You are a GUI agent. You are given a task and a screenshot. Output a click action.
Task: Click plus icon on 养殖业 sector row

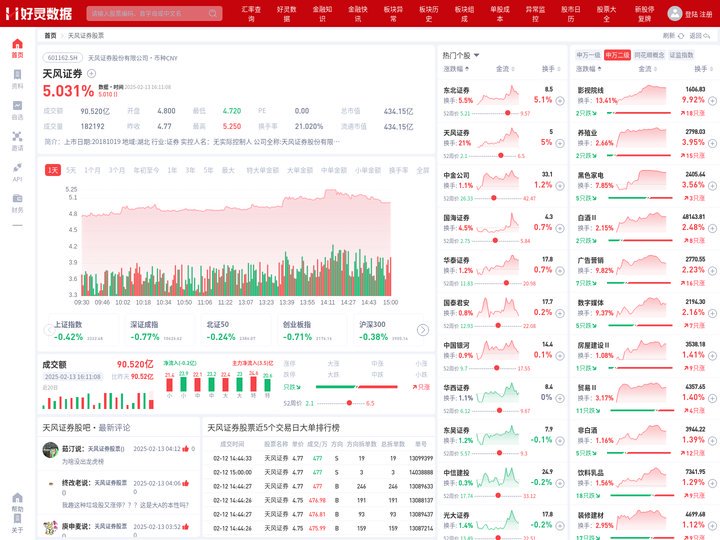[x=712, y=143]
